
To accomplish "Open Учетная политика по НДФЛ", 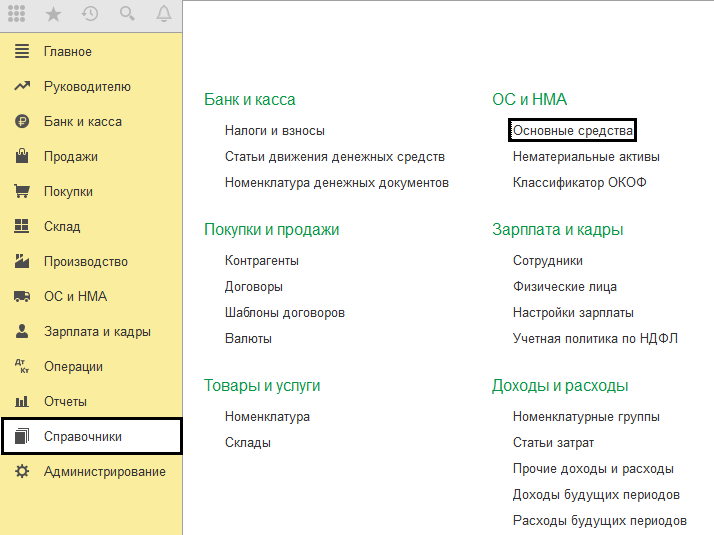I will point(595,339).
